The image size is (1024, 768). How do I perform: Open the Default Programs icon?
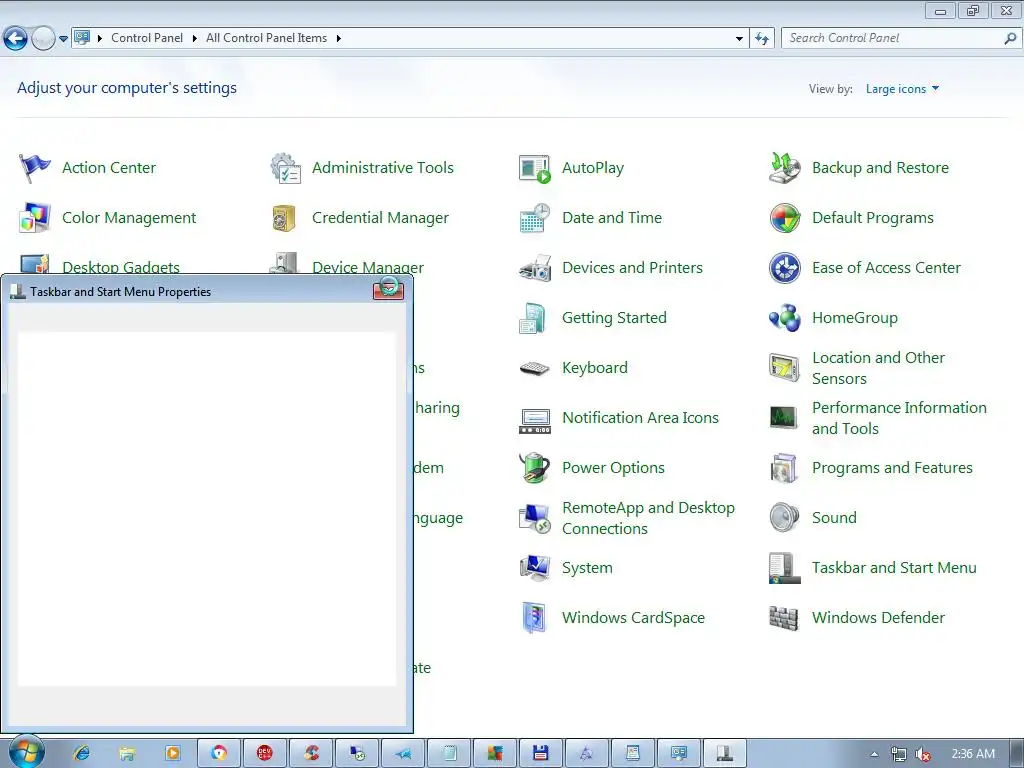(x=784, y=218)
